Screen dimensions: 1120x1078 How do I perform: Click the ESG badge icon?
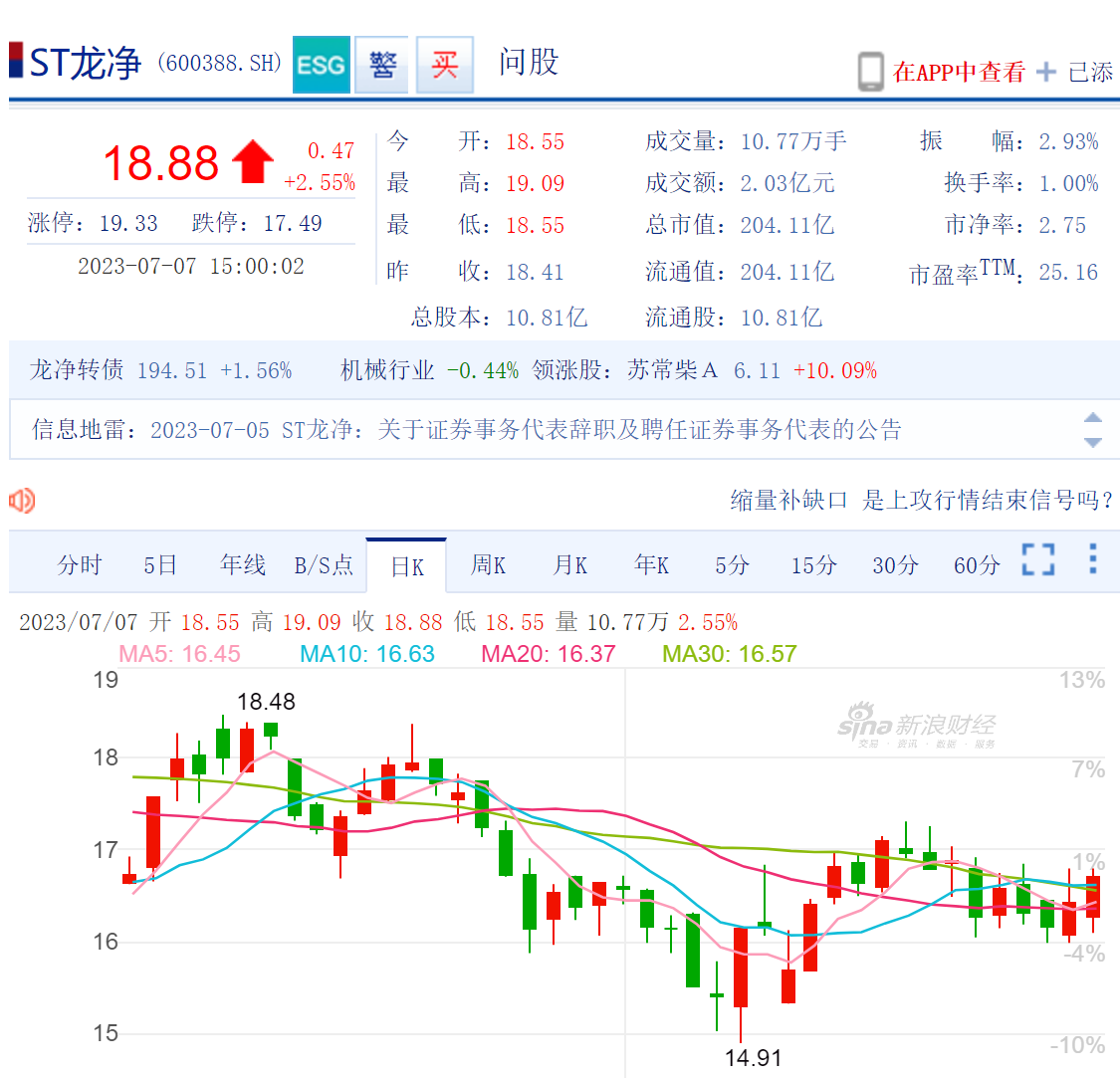(x=322, y=65)
